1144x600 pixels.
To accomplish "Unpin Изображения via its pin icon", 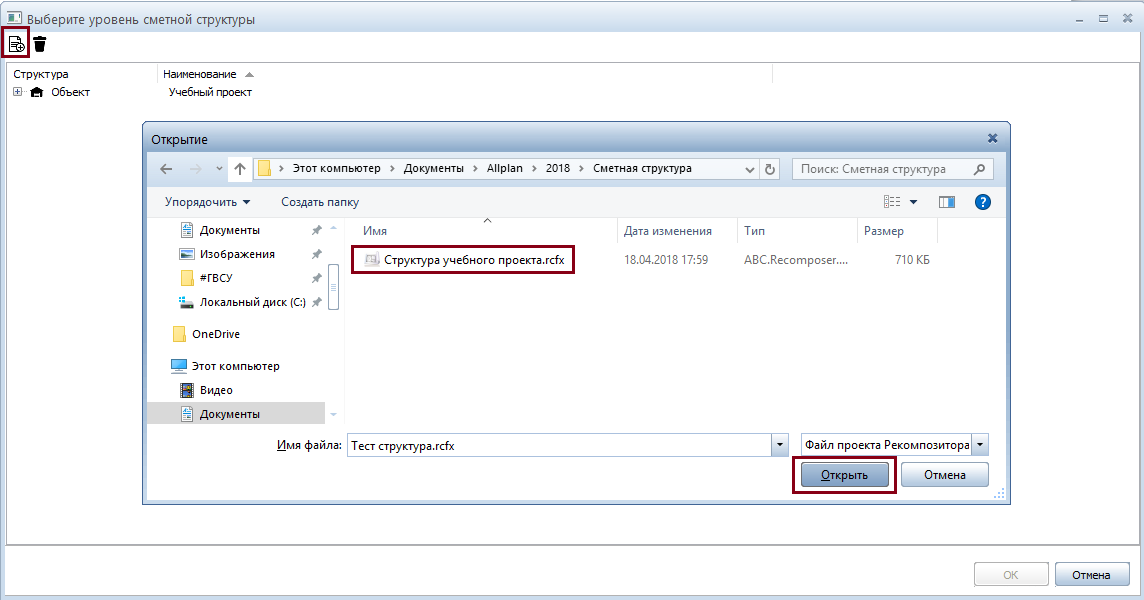I will click(x=317, y=254).
